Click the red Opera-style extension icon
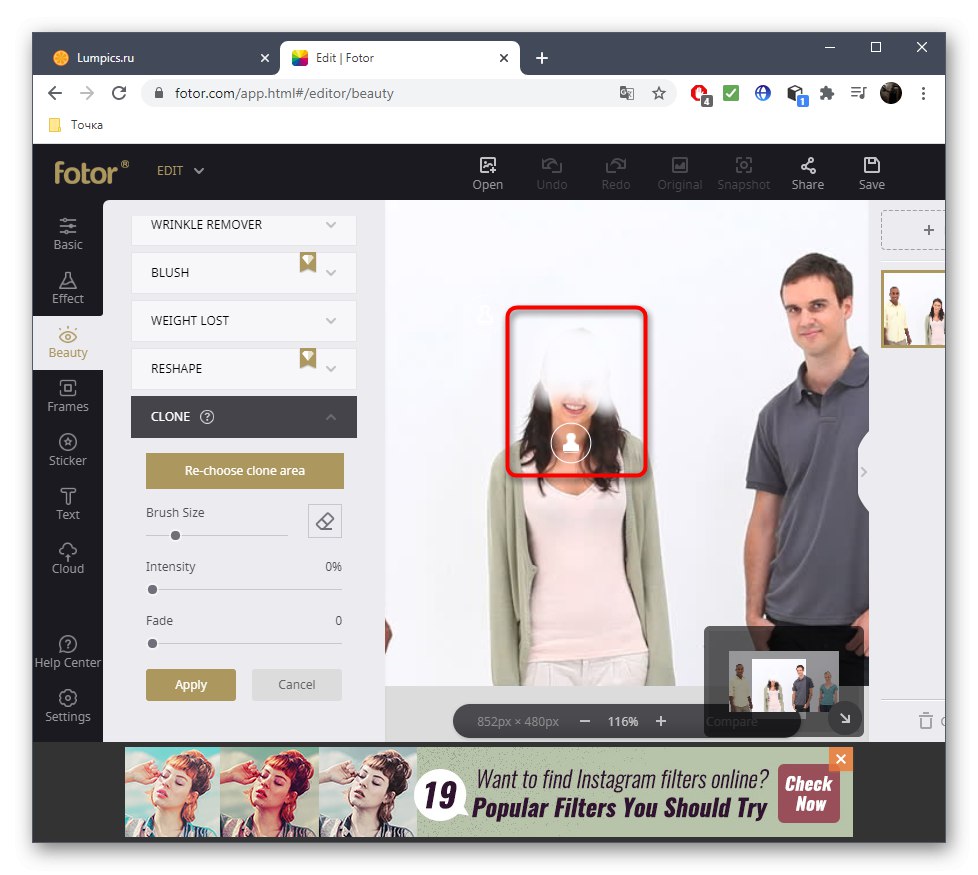The image size is (978, 875). (700, 94)
